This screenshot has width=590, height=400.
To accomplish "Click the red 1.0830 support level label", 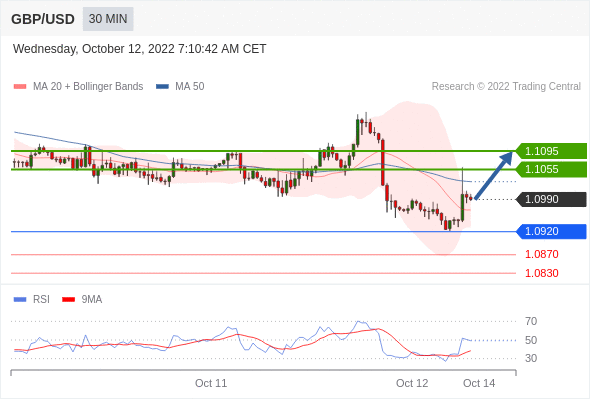I will point(541,273).
